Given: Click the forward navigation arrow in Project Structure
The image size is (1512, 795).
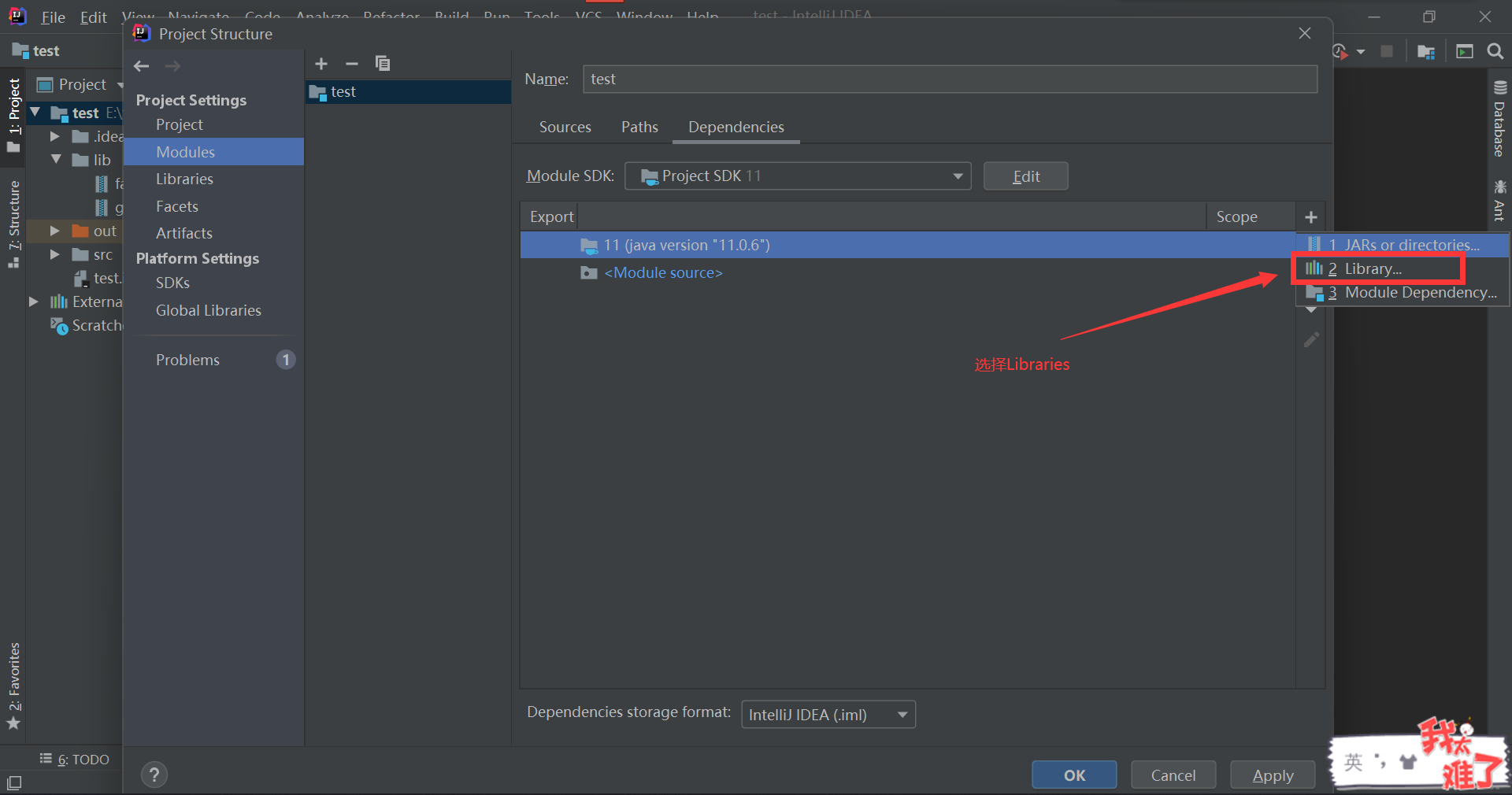Looking at the screenshot, I should point(173,66).
